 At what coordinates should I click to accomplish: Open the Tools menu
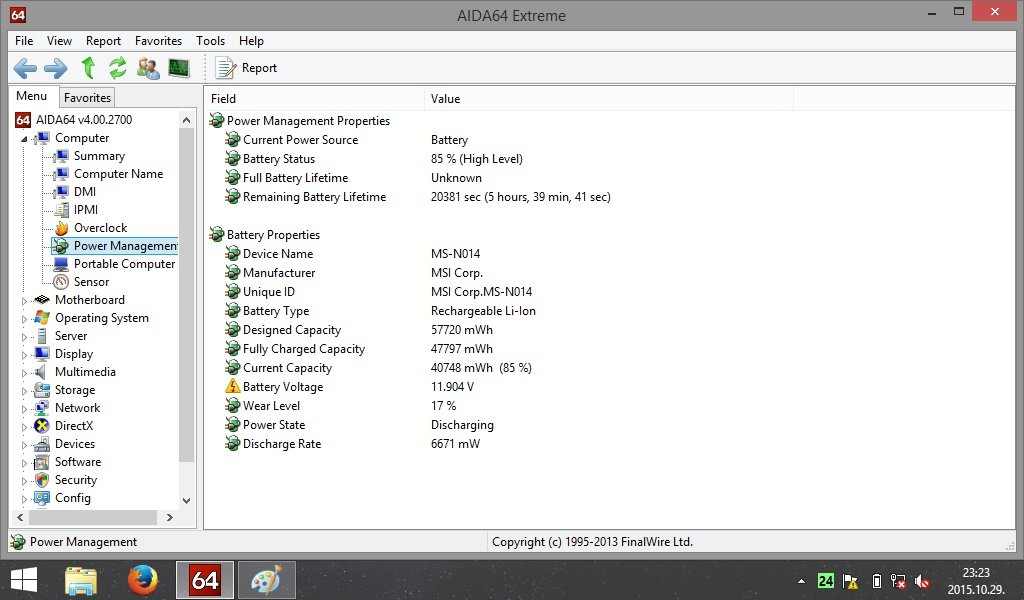tap(210, 40)
